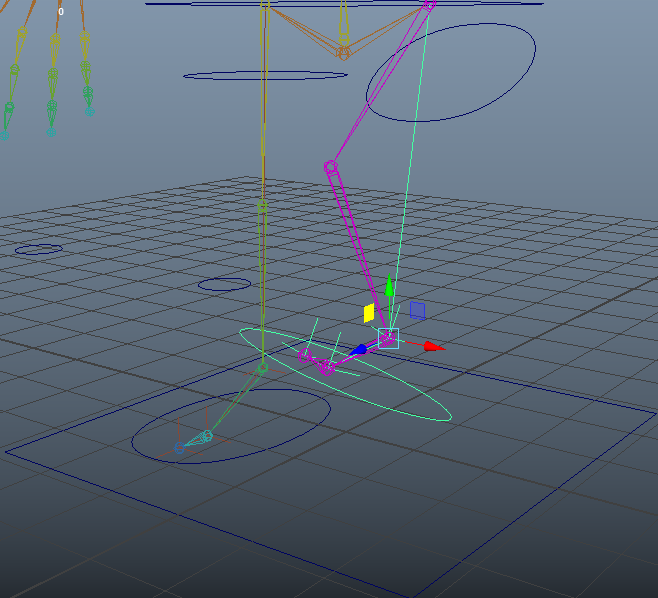Select the flat blue ellipse control below the hips
Viewport: 658px width, 598px height.
point(265,76)
